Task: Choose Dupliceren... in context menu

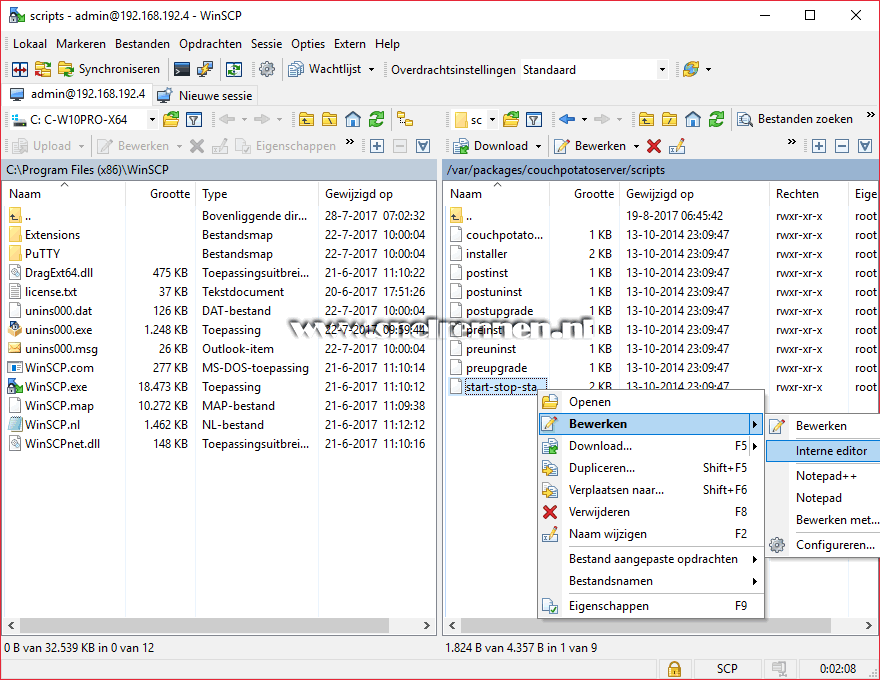Action: [x=651, y=468]
